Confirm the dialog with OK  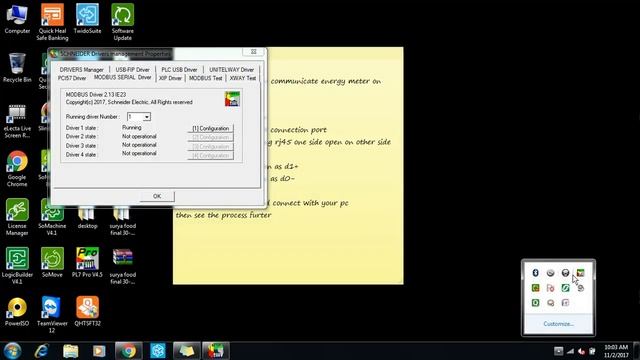click(157, 196)
